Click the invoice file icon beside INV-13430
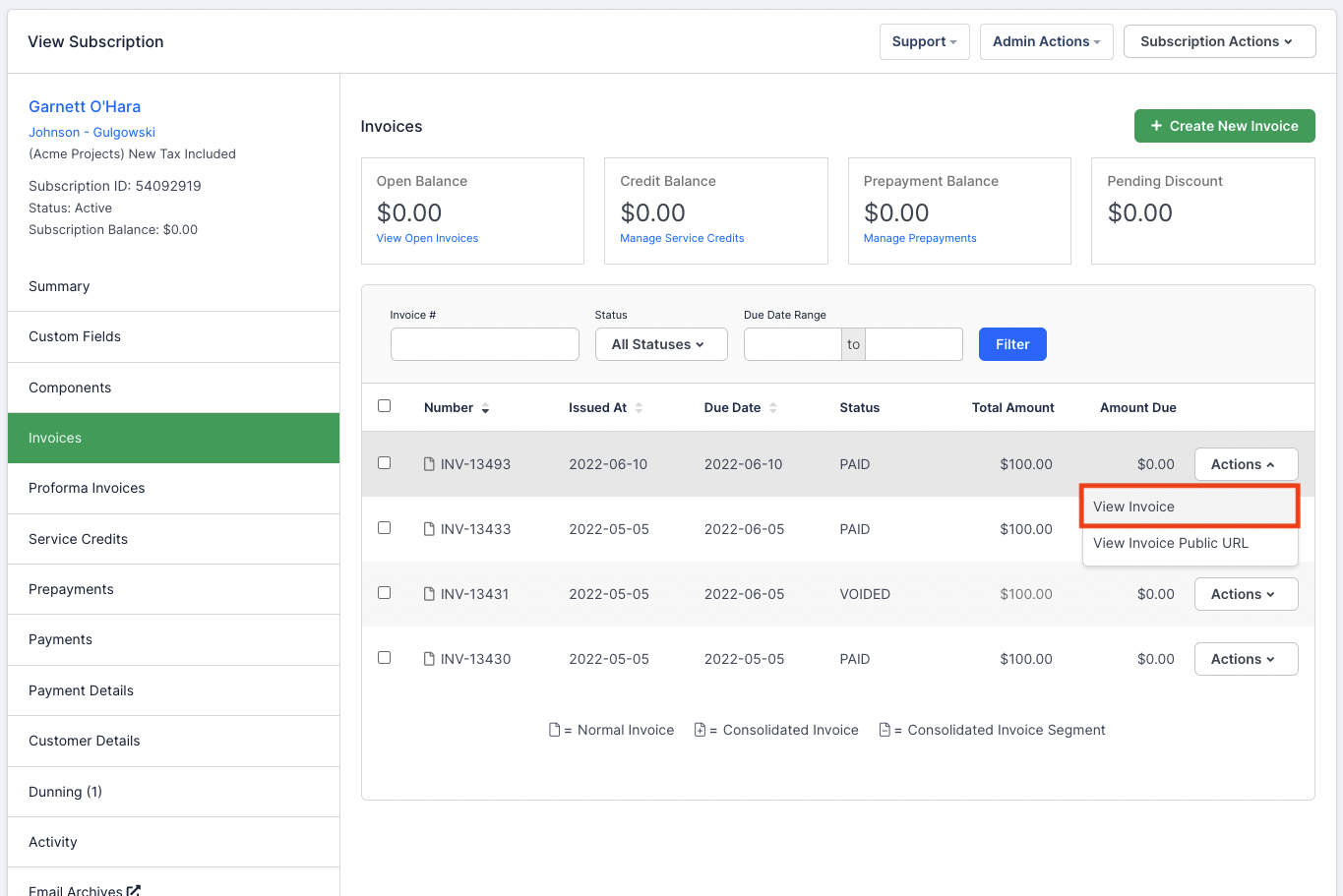This screenshot has width=1343, height=896. tap(427, 658)
